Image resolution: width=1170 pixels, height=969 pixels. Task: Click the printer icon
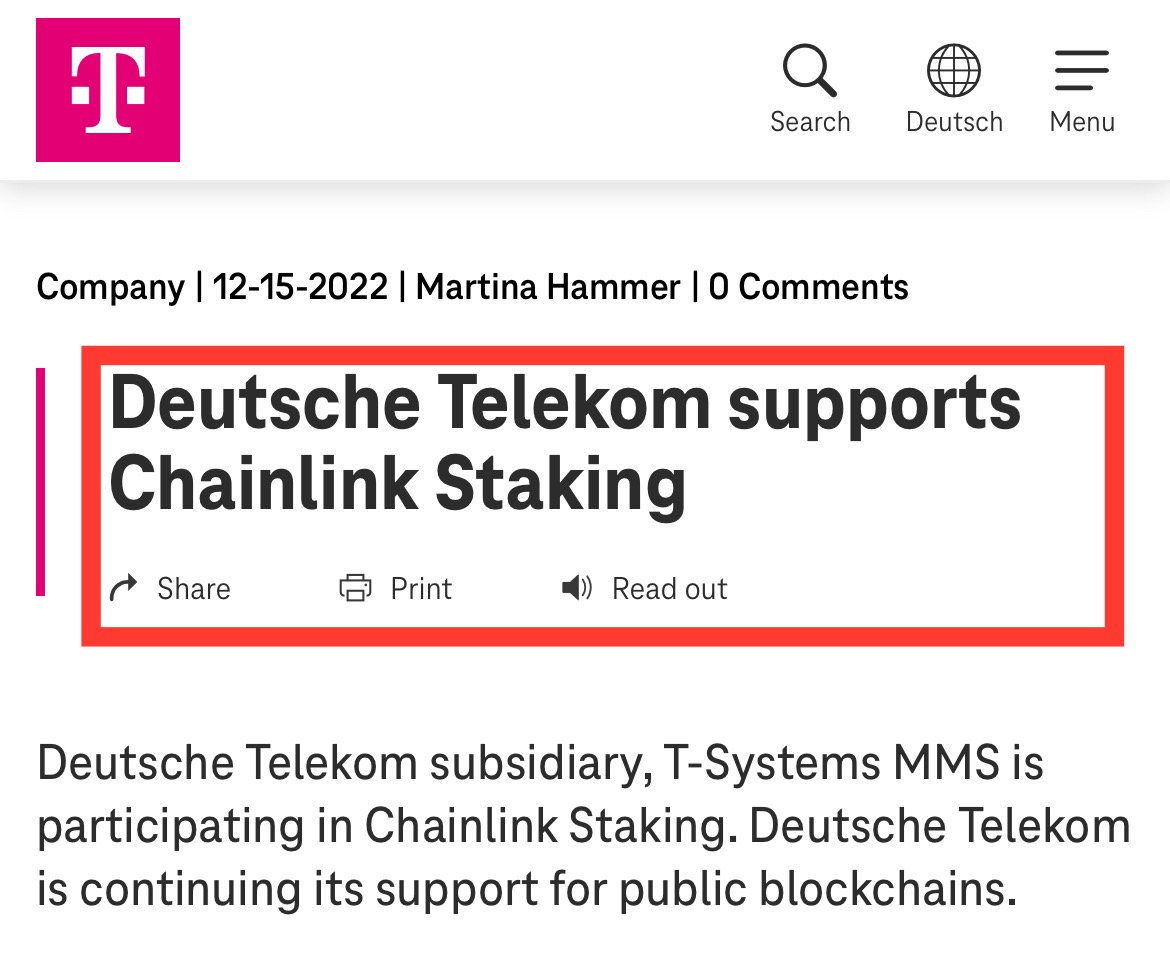point(355,589)
